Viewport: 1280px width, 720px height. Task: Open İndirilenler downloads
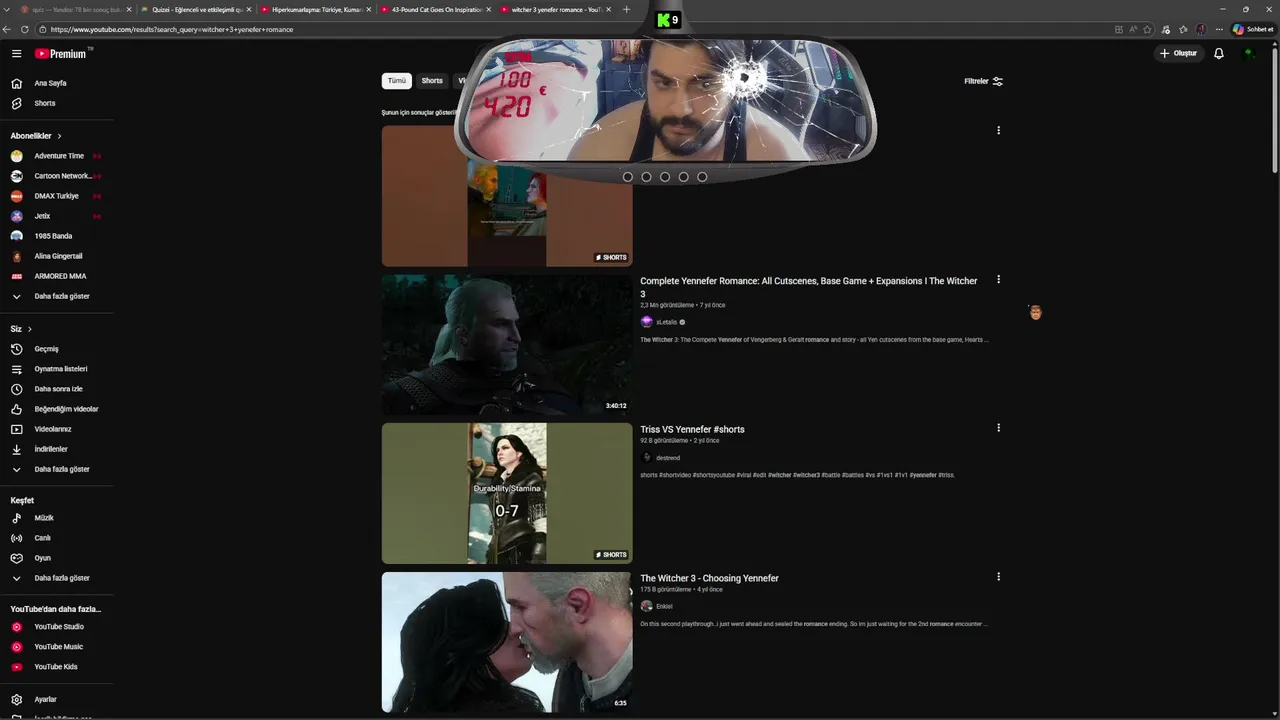tap(51, 449)
